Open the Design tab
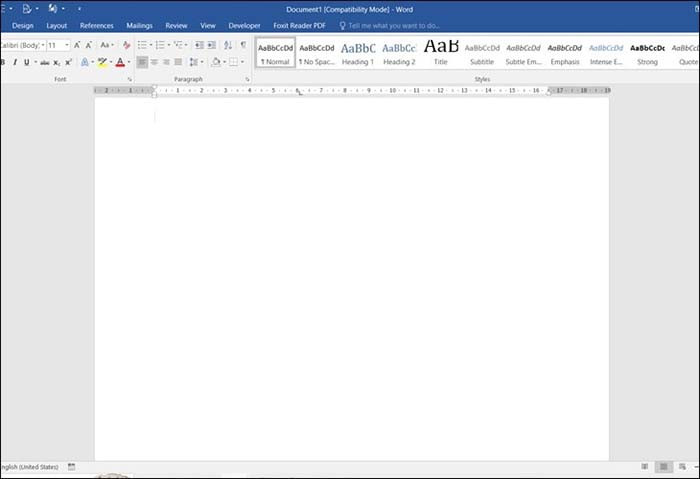 click(x=23, y=26)
